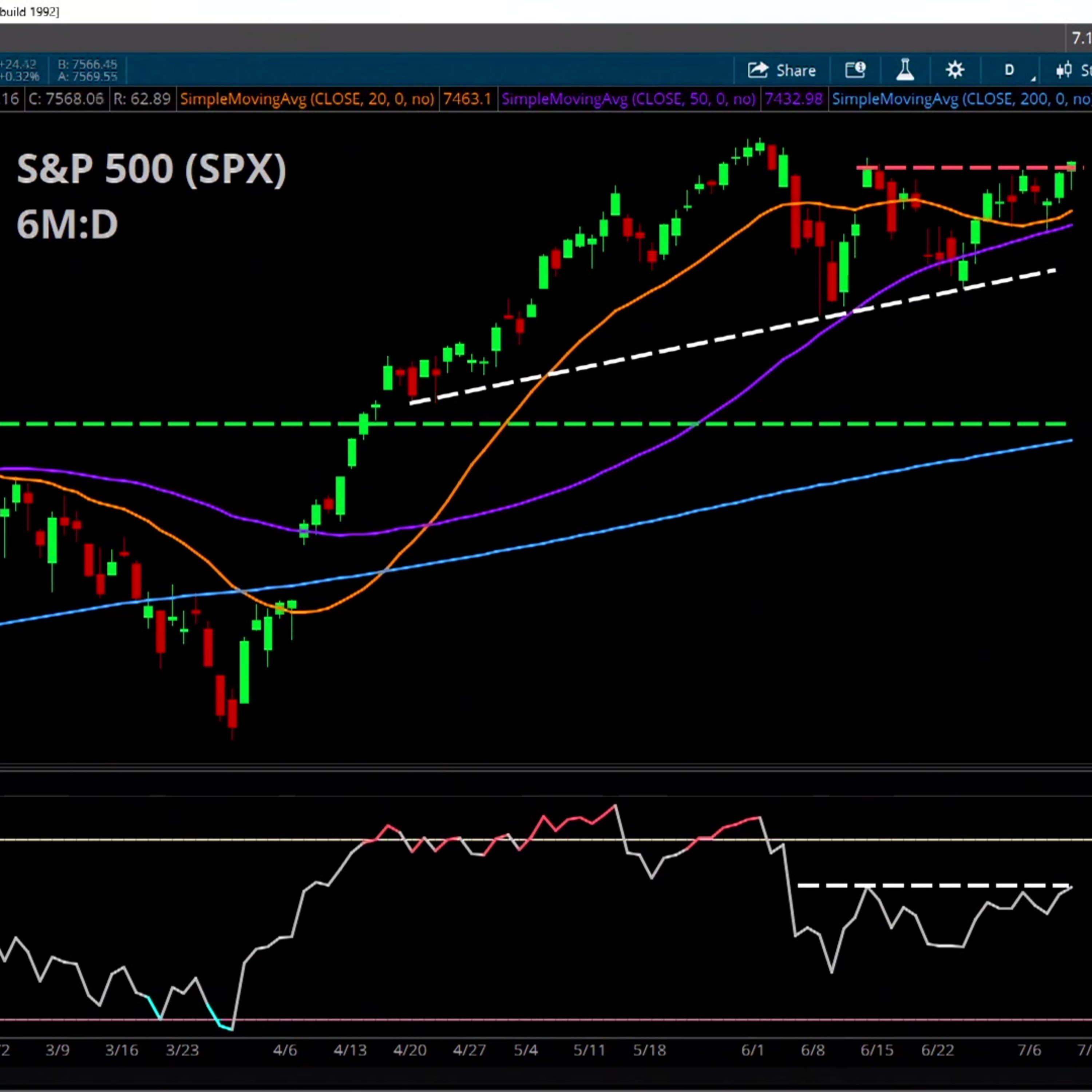The height and width of the screenshot is (1092, 1092).
Task: Click the 3/23 date on time axis
Action: click(182, 1050)
